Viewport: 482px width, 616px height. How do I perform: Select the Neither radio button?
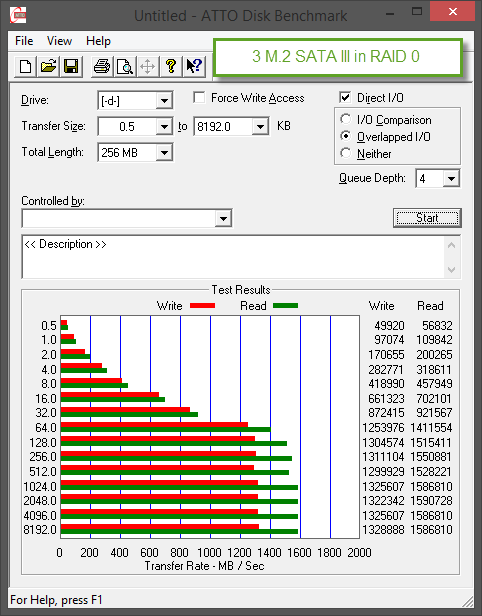346,153
